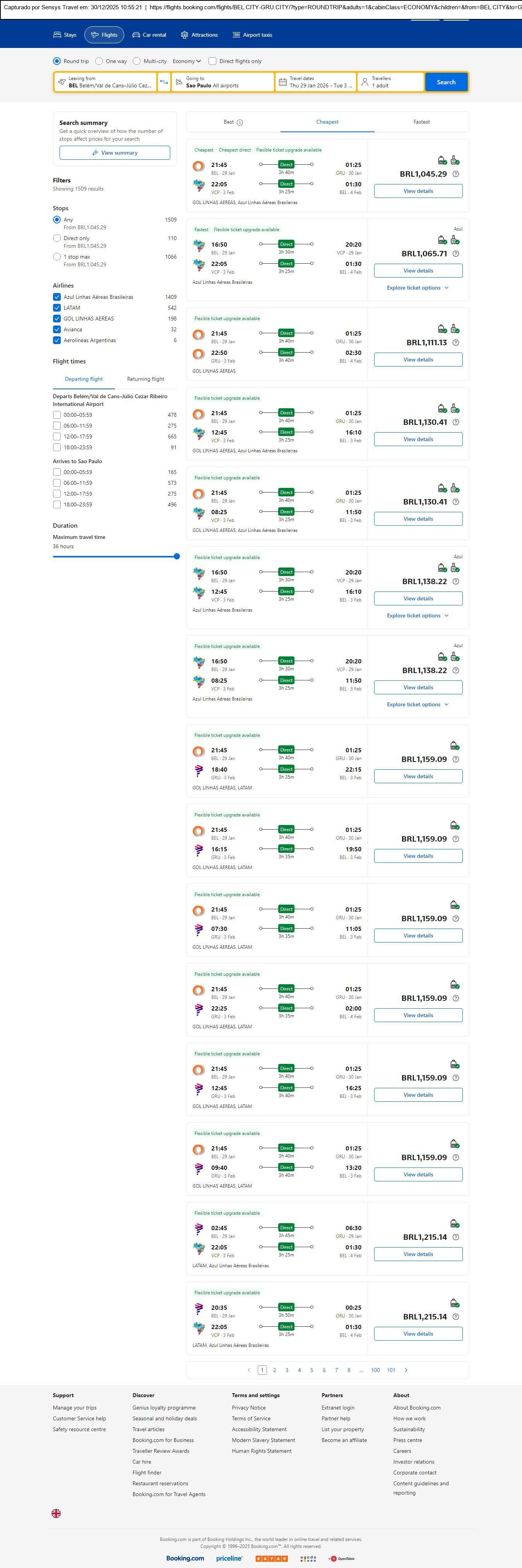This screenshot has height=1568, width=522.
Task: Open the Returning flight times tab
Action: 145,379
